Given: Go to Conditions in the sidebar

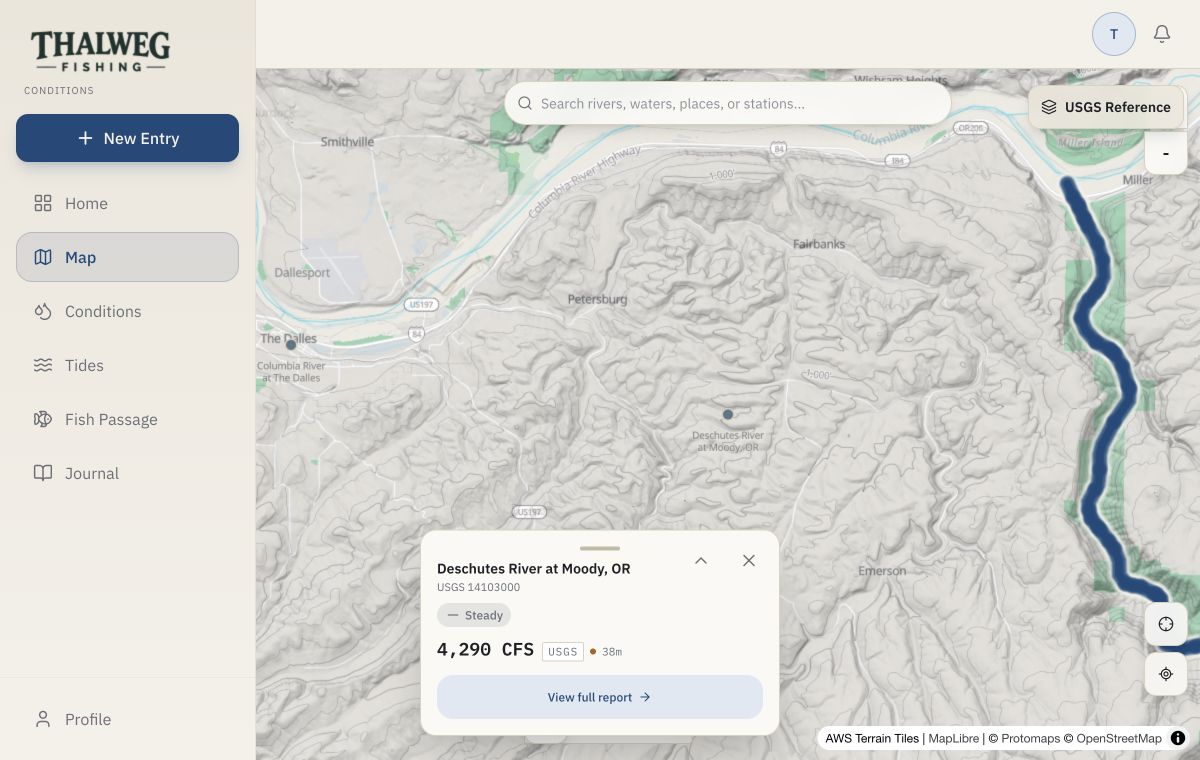Looking at the screenshot, I should coord(127,311).
